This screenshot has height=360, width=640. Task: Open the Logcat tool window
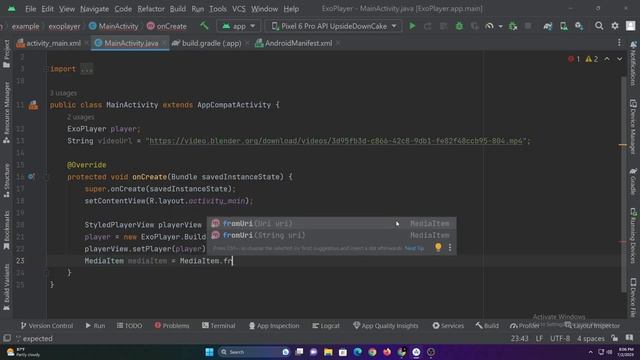point(326,326)
